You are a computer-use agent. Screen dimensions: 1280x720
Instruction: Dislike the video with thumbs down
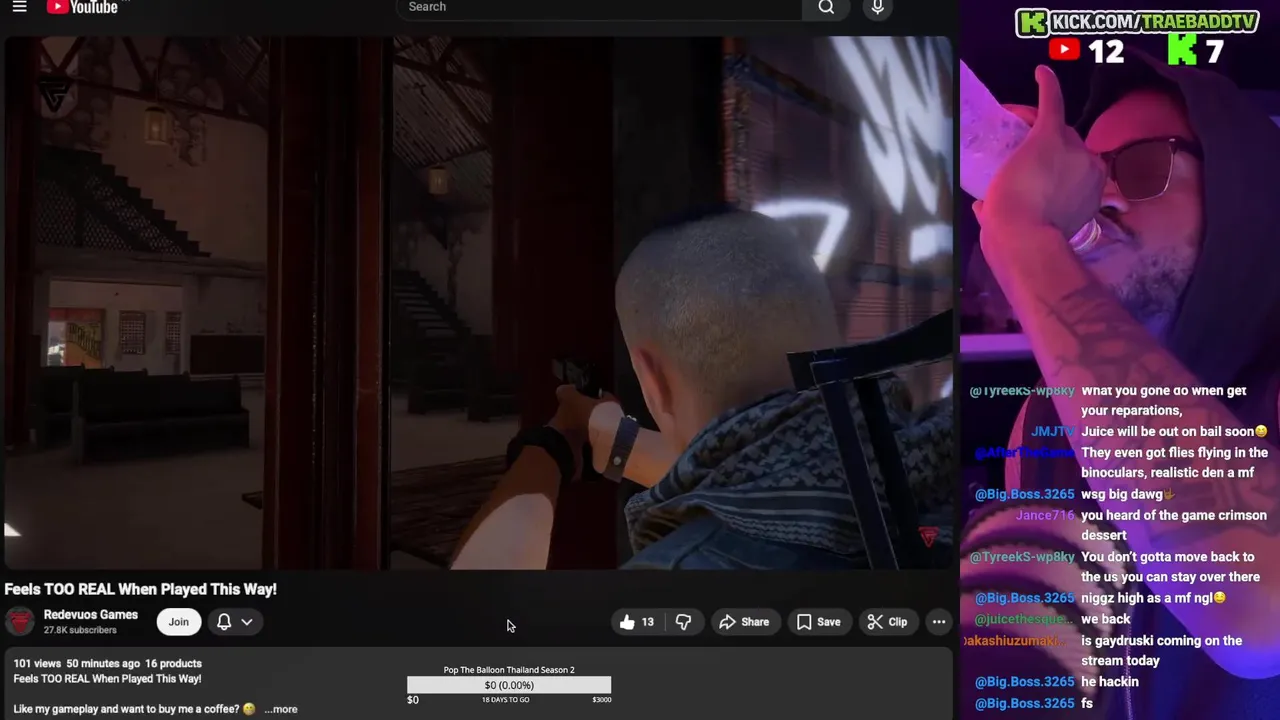click(684, 622)
